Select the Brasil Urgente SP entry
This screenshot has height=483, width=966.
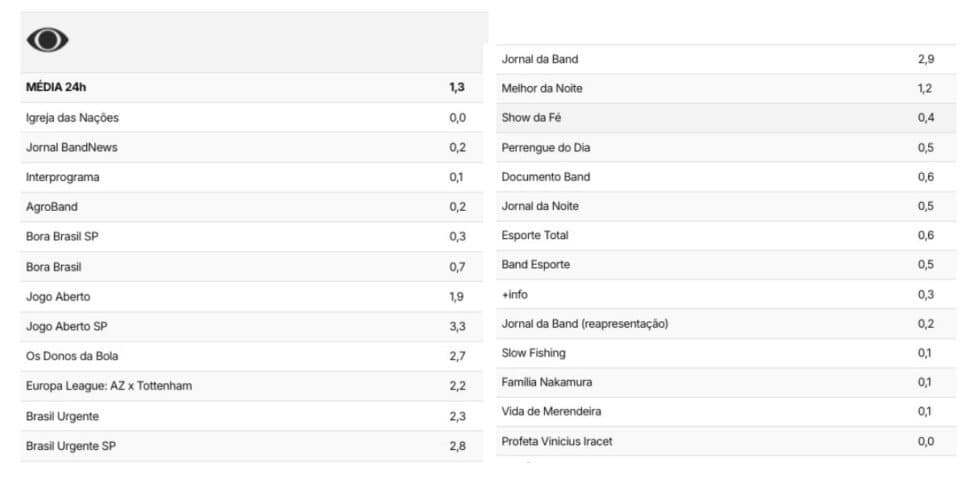[x=252, y=446]
